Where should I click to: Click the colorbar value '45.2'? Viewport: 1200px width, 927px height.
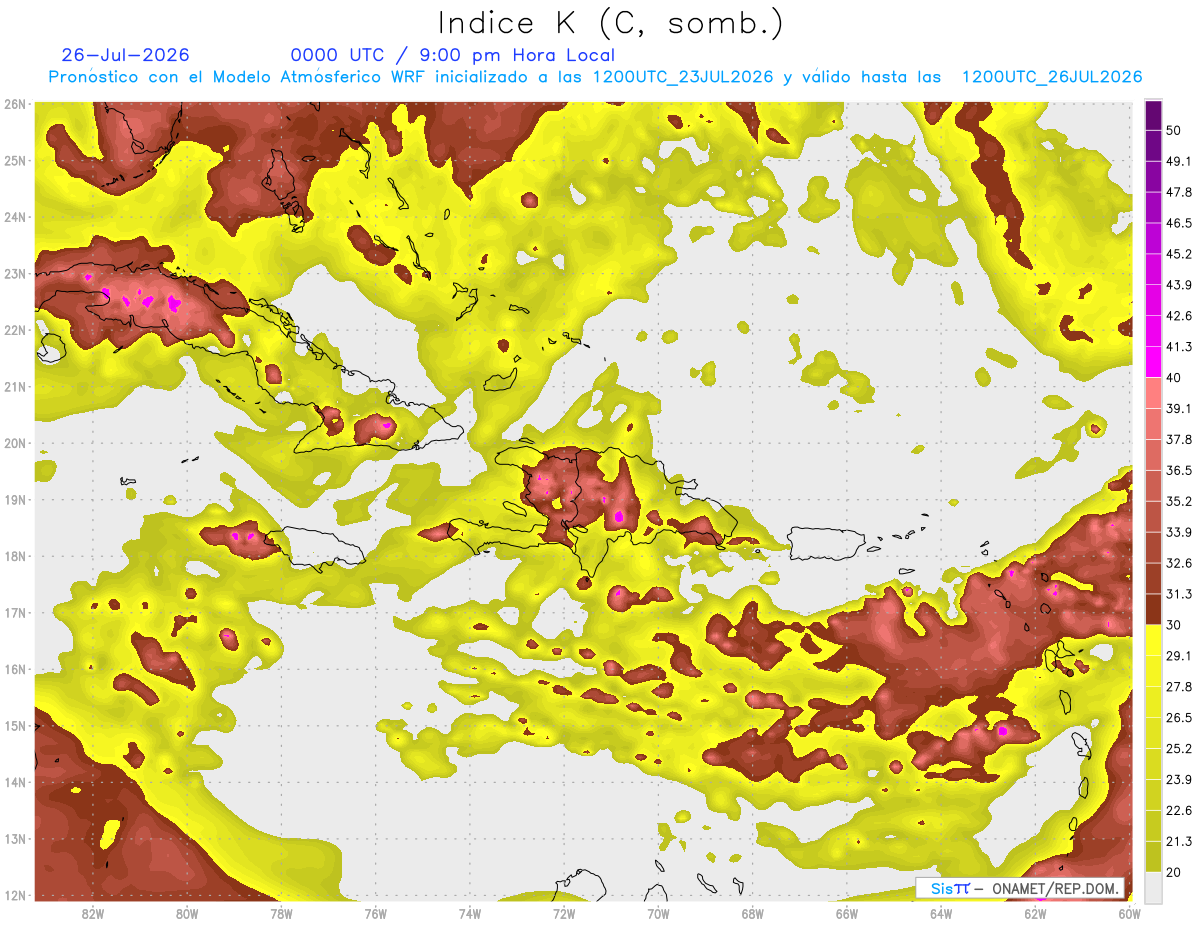pos(1179,254)
